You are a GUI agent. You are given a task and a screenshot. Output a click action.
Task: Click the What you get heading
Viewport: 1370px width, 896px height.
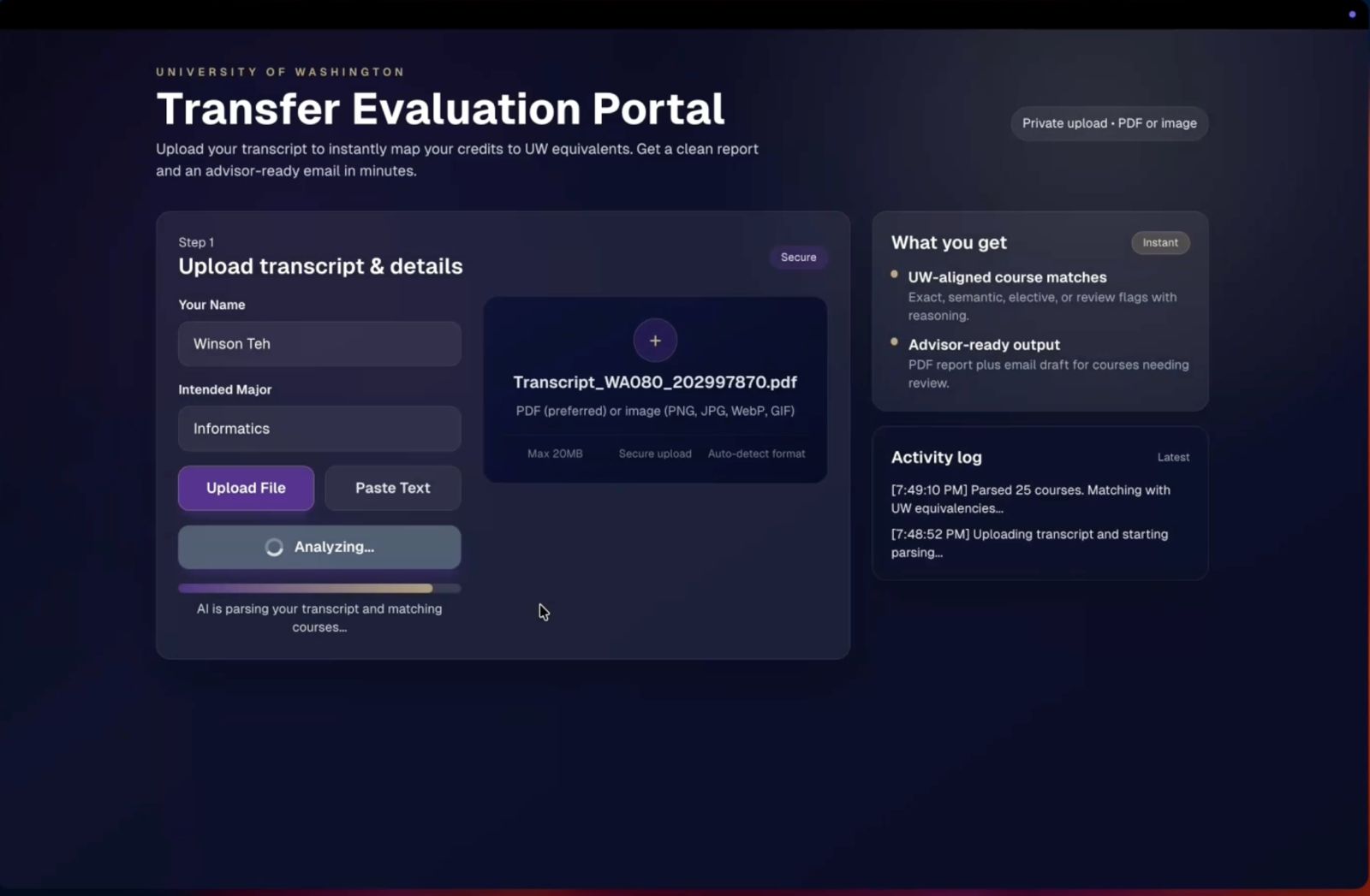(x=949, y=243)
